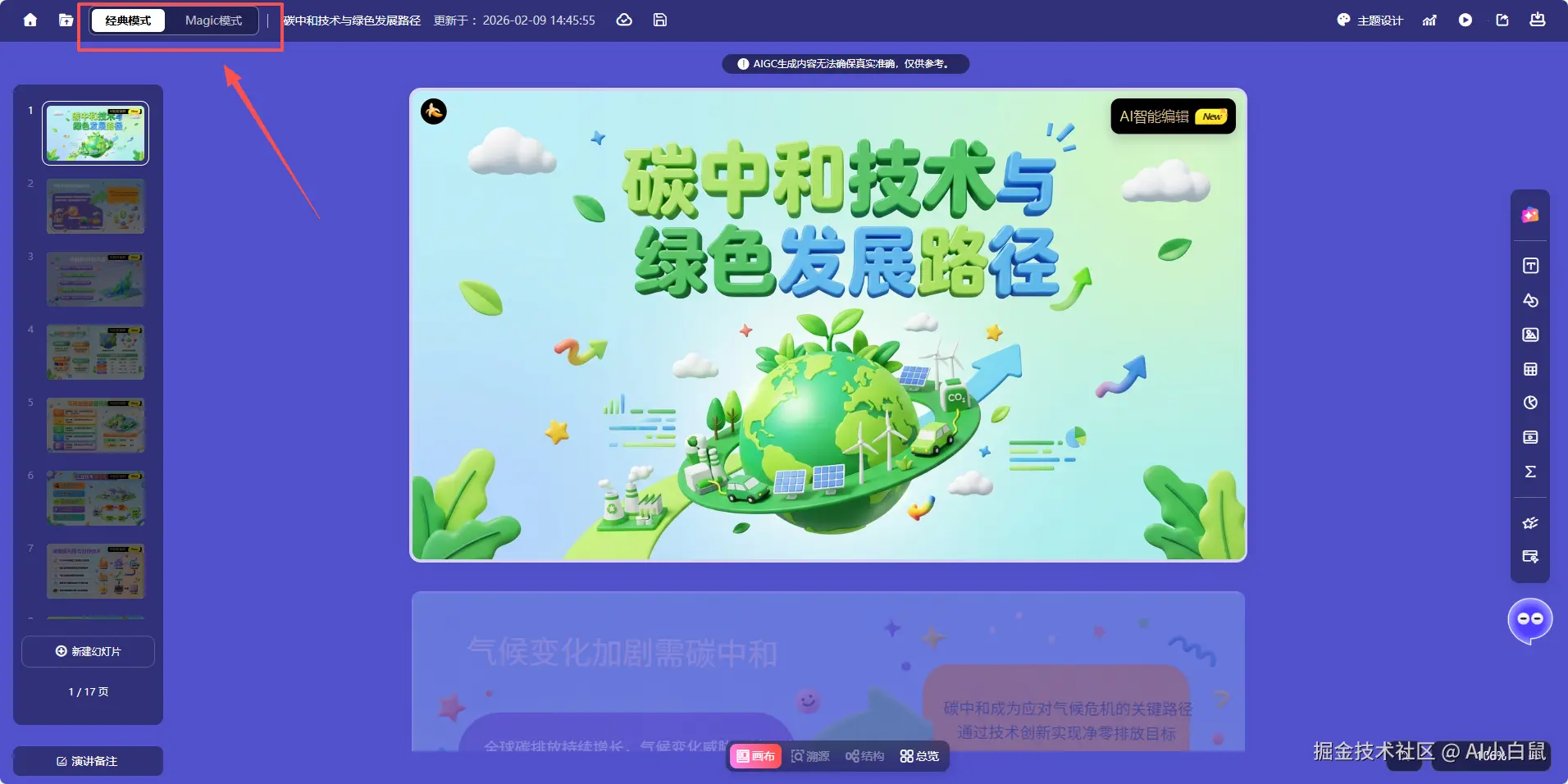Switch to the 溯源 tab
The height and width of the screenshot is (784, 1568).
(x=810, y=756)
